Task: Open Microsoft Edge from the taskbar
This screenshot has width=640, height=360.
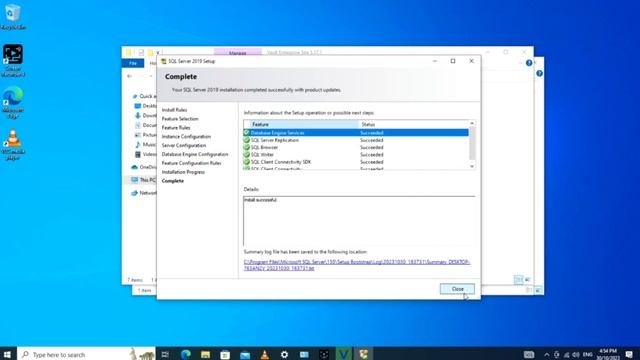Action: 186,354
